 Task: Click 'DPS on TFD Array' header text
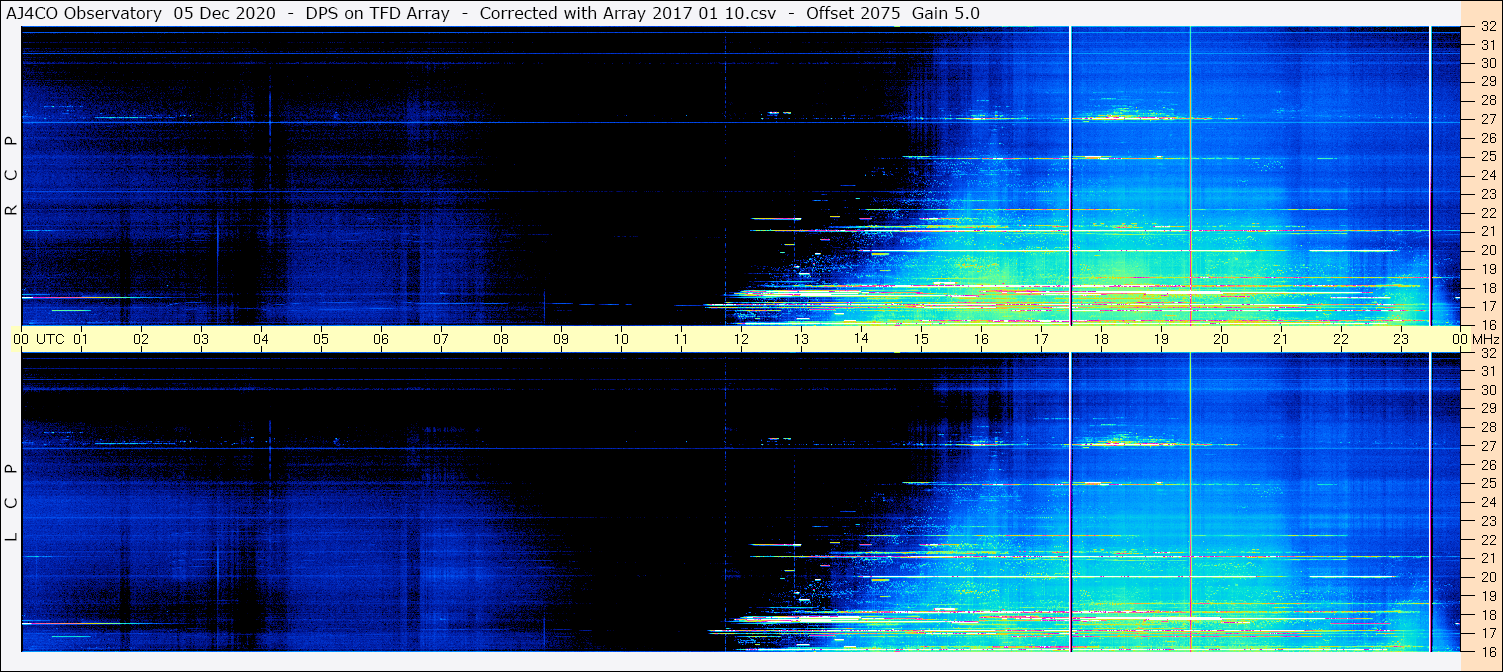[378, 14]
